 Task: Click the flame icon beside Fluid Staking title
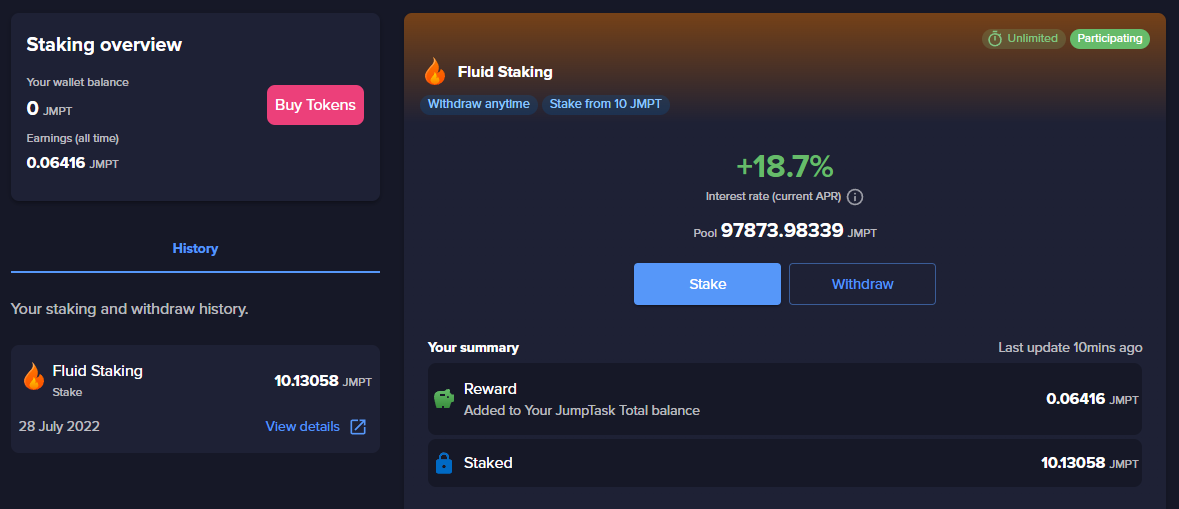[x=435, y=73]
